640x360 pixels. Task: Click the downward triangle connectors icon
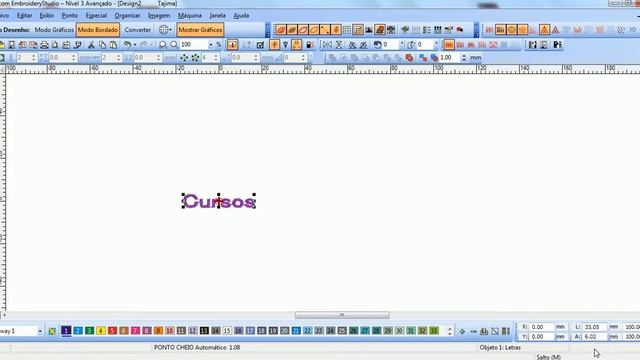coord(285,45)
